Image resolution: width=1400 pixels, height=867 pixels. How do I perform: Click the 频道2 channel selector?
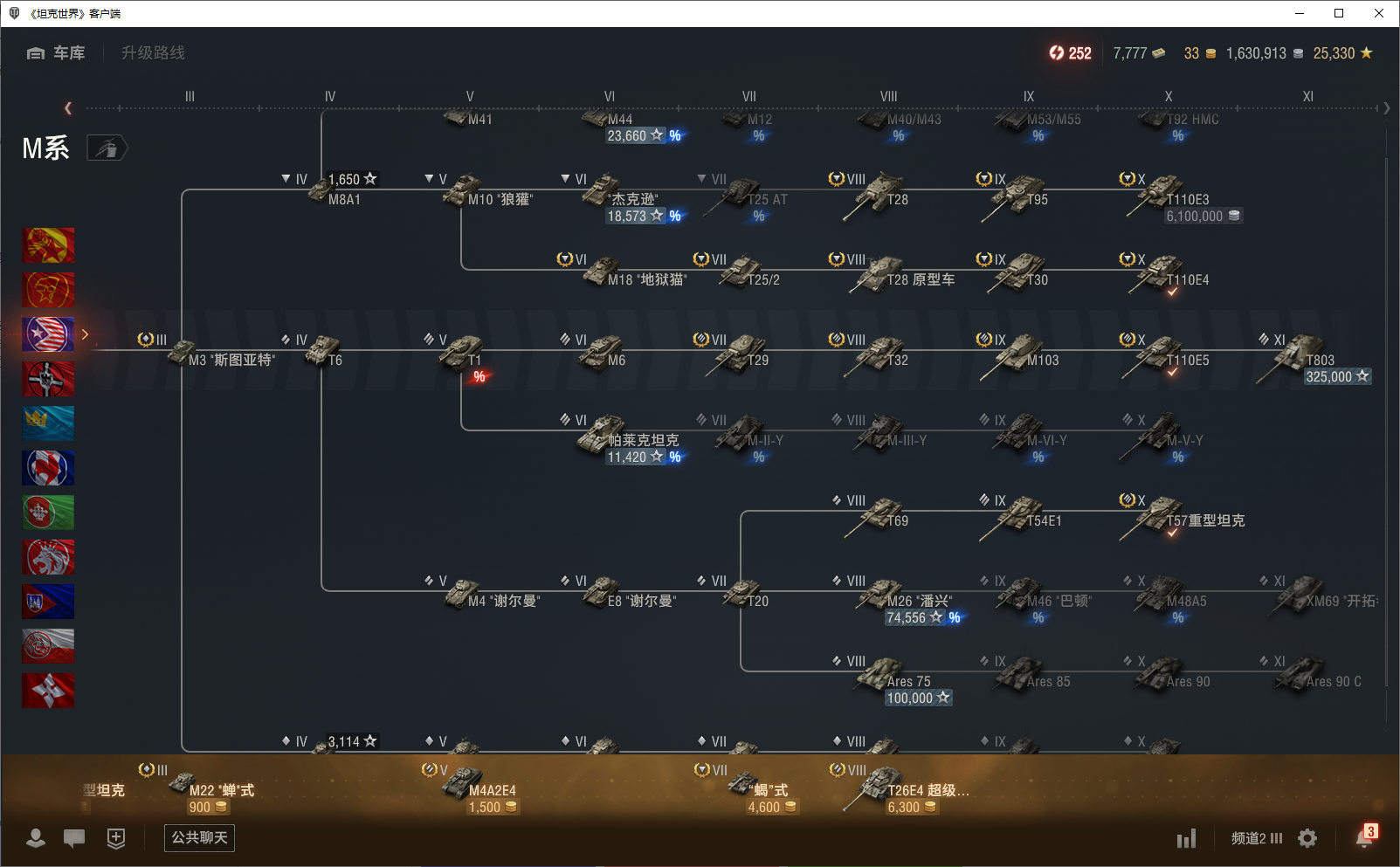tap(1257, 838)
